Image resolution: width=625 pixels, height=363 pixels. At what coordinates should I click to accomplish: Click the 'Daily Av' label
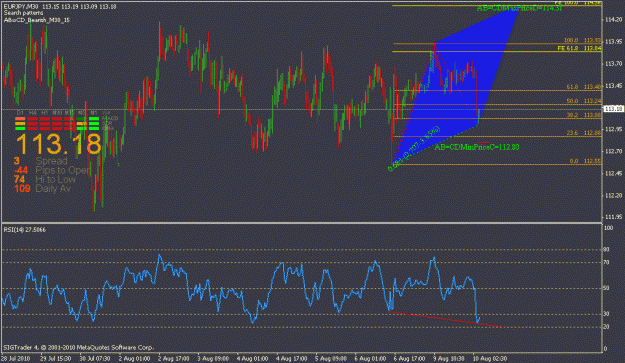tap(53, 188)
